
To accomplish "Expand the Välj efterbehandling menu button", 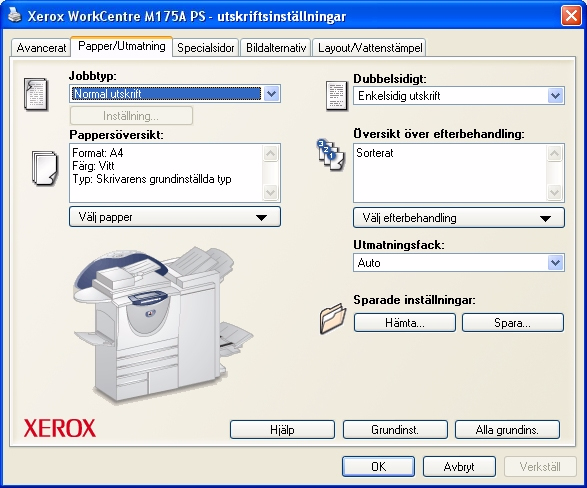I will 459,217.
